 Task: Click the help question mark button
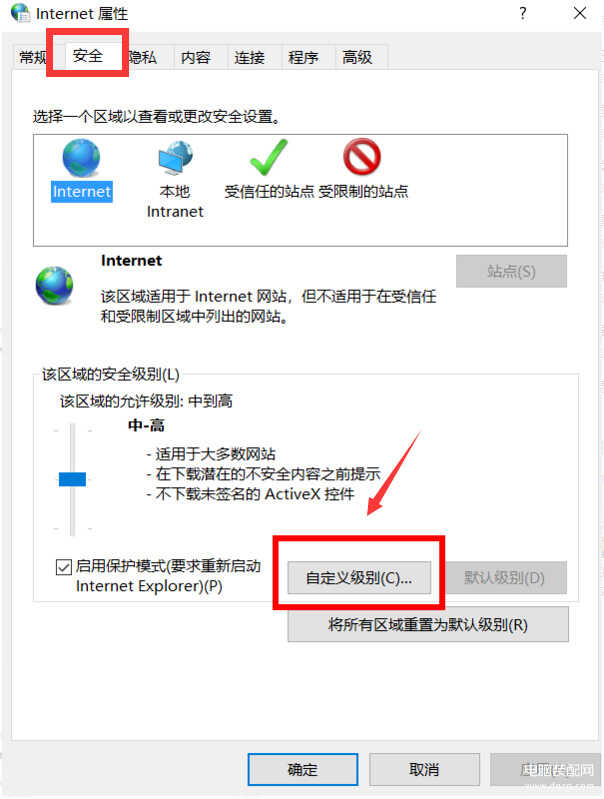522,13
